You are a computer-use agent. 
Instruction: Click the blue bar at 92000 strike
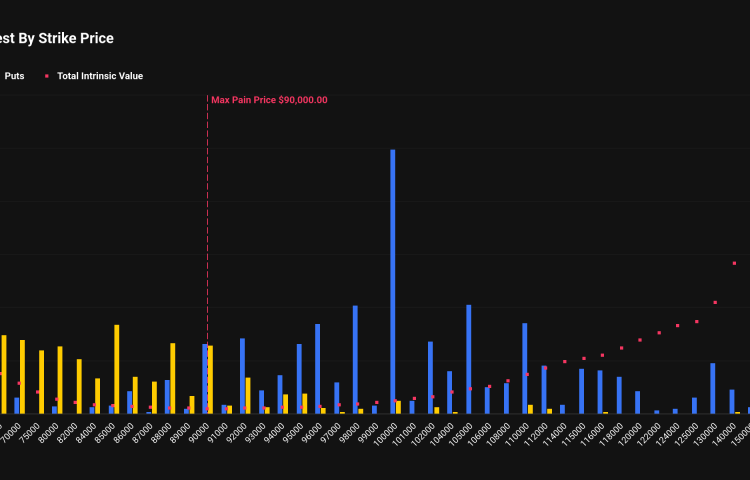[242, 376]
